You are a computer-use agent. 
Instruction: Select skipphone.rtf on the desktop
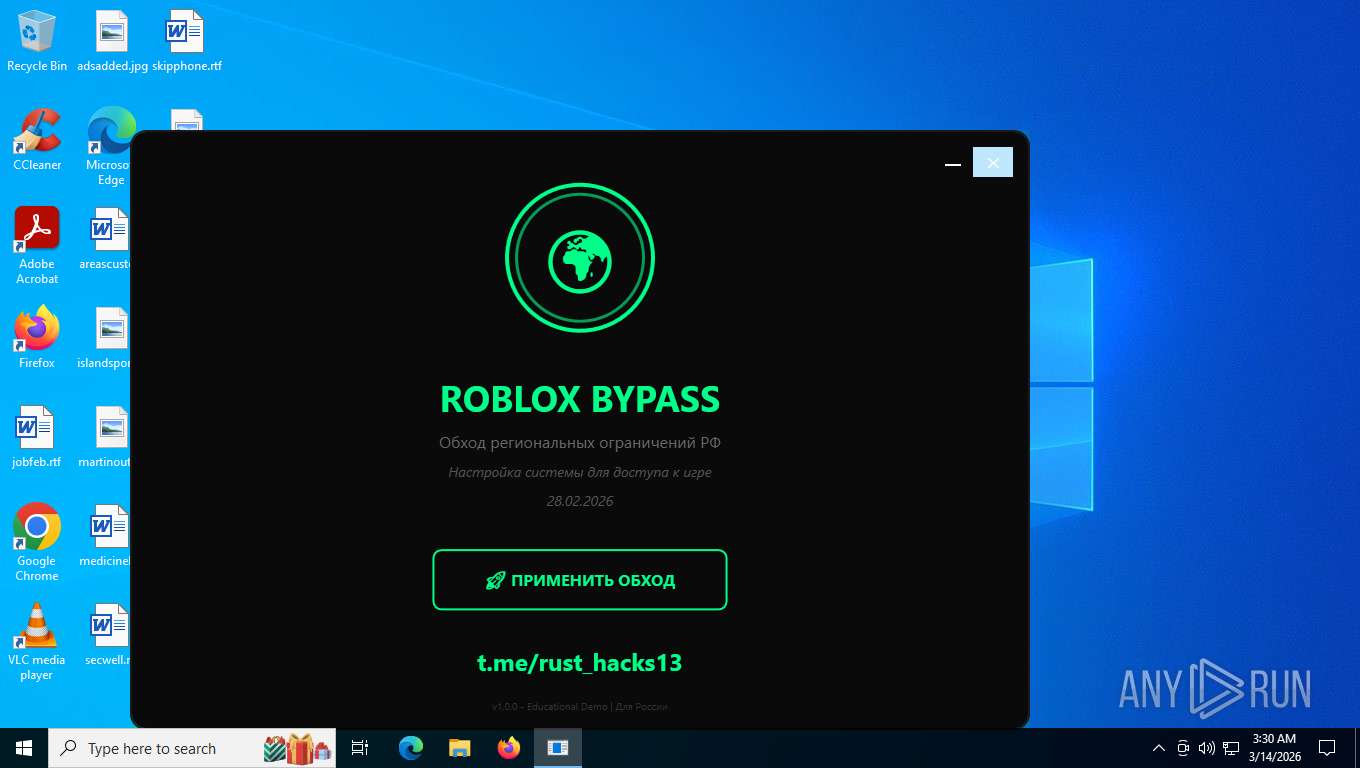[187, 41]
